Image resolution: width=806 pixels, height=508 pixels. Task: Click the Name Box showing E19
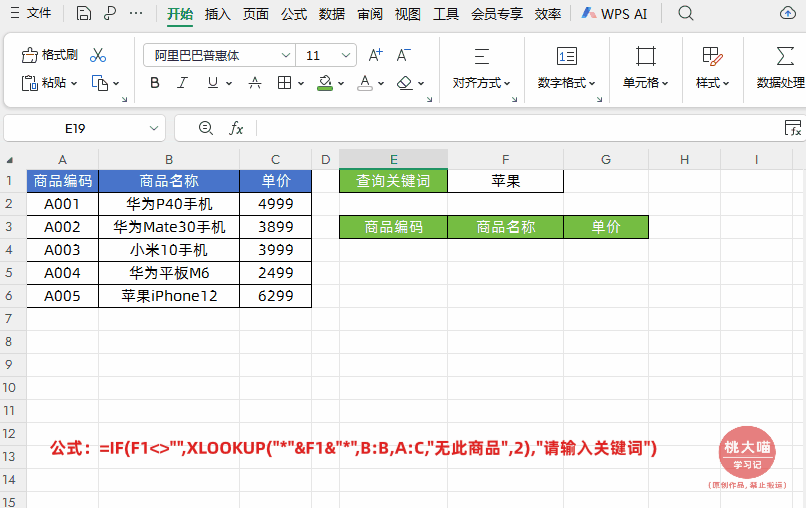(x=75, y=128)
